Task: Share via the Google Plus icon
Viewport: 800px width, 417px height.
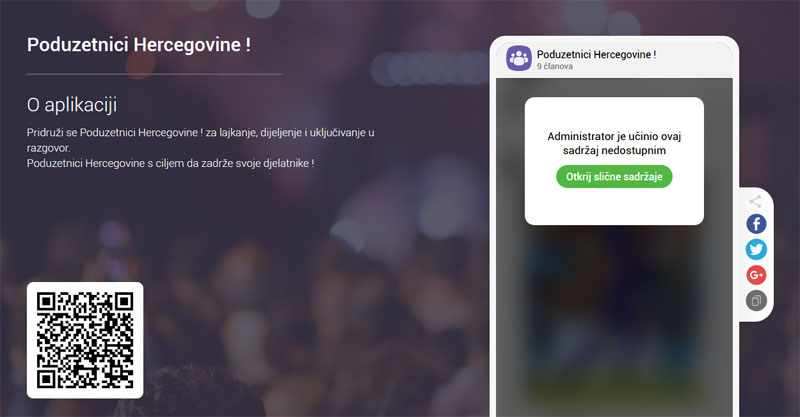Action: pos(756,275)
